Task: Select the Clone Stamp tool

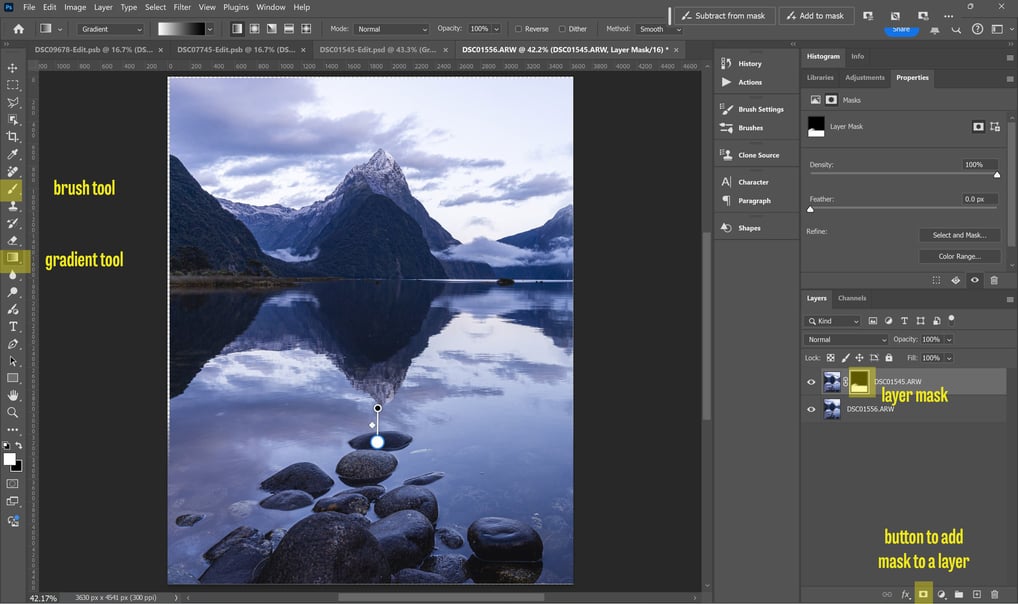Action: 12,206
